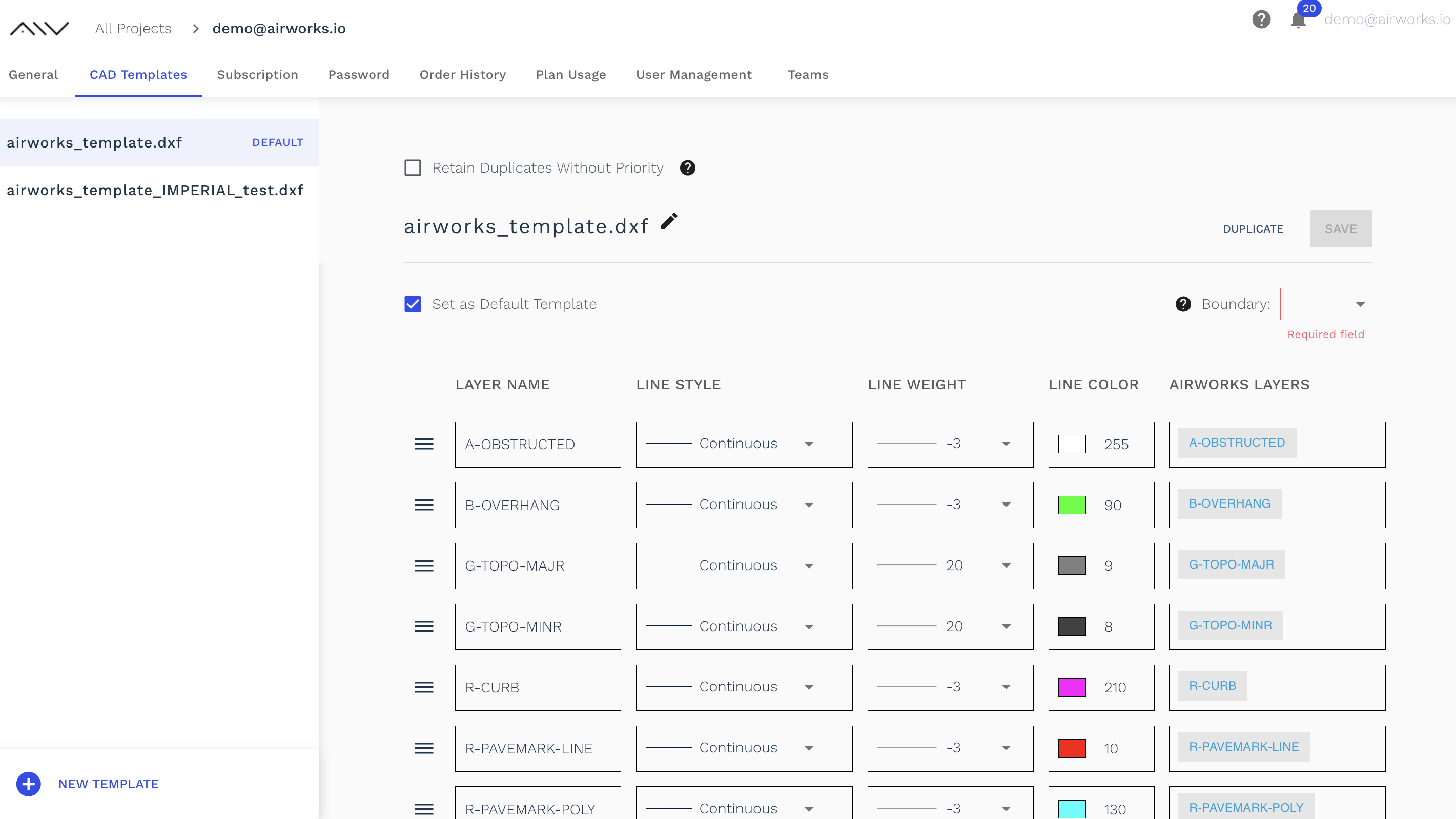Click the help icon beside Retain Duplicates
Image resolution: width=1456 pixels, height=819 pixels.
pyautogui.click(x=687, y=168)
